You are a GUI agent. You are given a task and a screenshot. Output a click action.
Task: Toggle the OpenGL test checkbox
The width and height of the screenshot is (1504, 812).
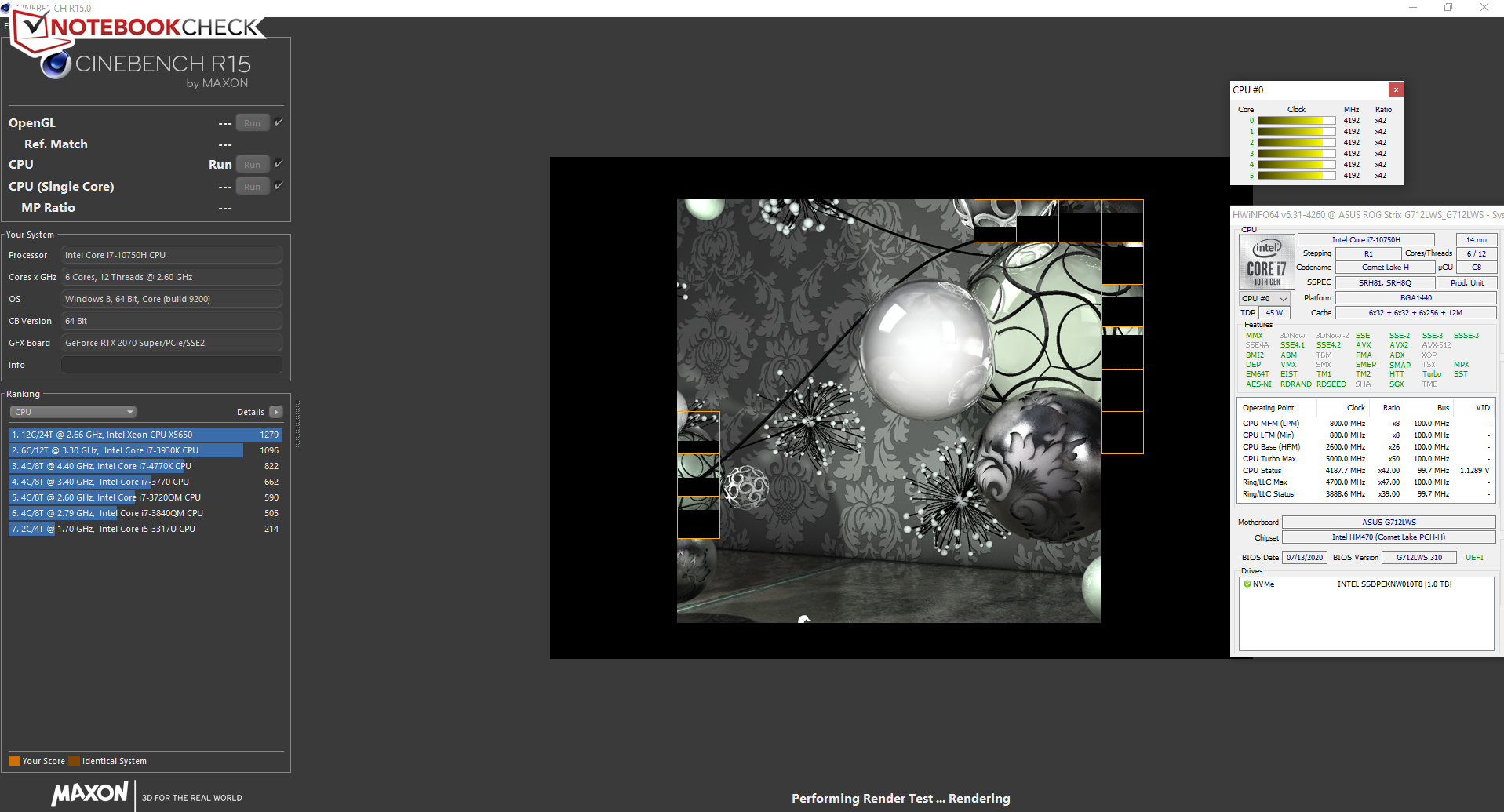(x=279, y=122)
